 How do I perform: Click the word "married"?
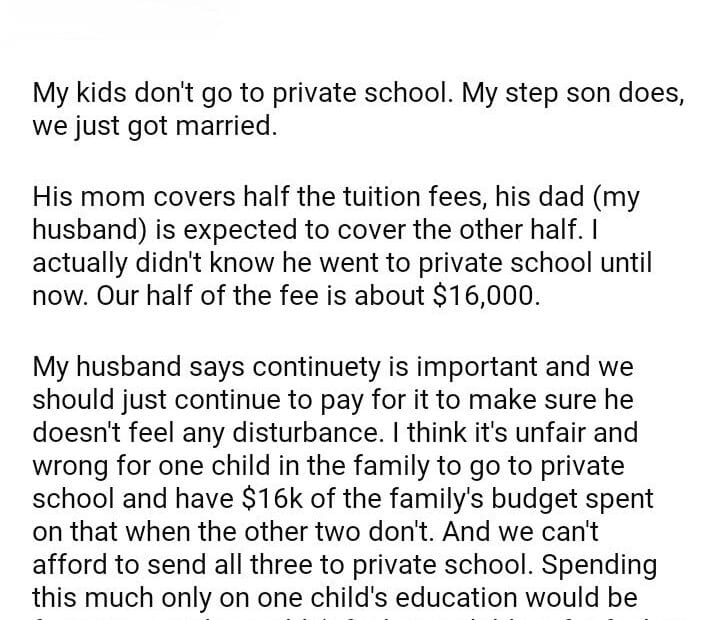(x=227, y=128)
